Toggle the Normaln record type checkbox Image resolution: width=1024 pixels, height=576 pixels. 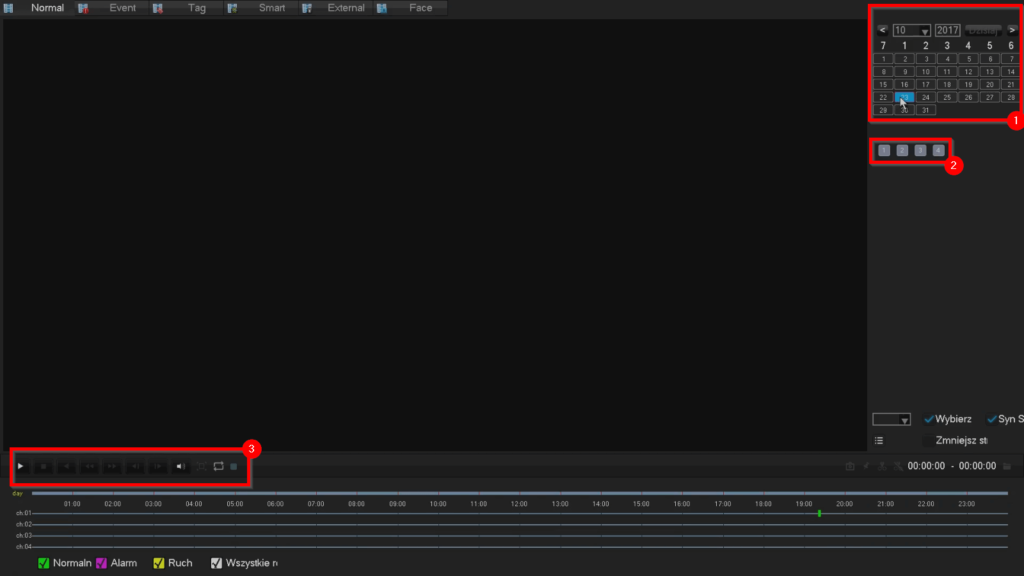[x=43, y=563]
